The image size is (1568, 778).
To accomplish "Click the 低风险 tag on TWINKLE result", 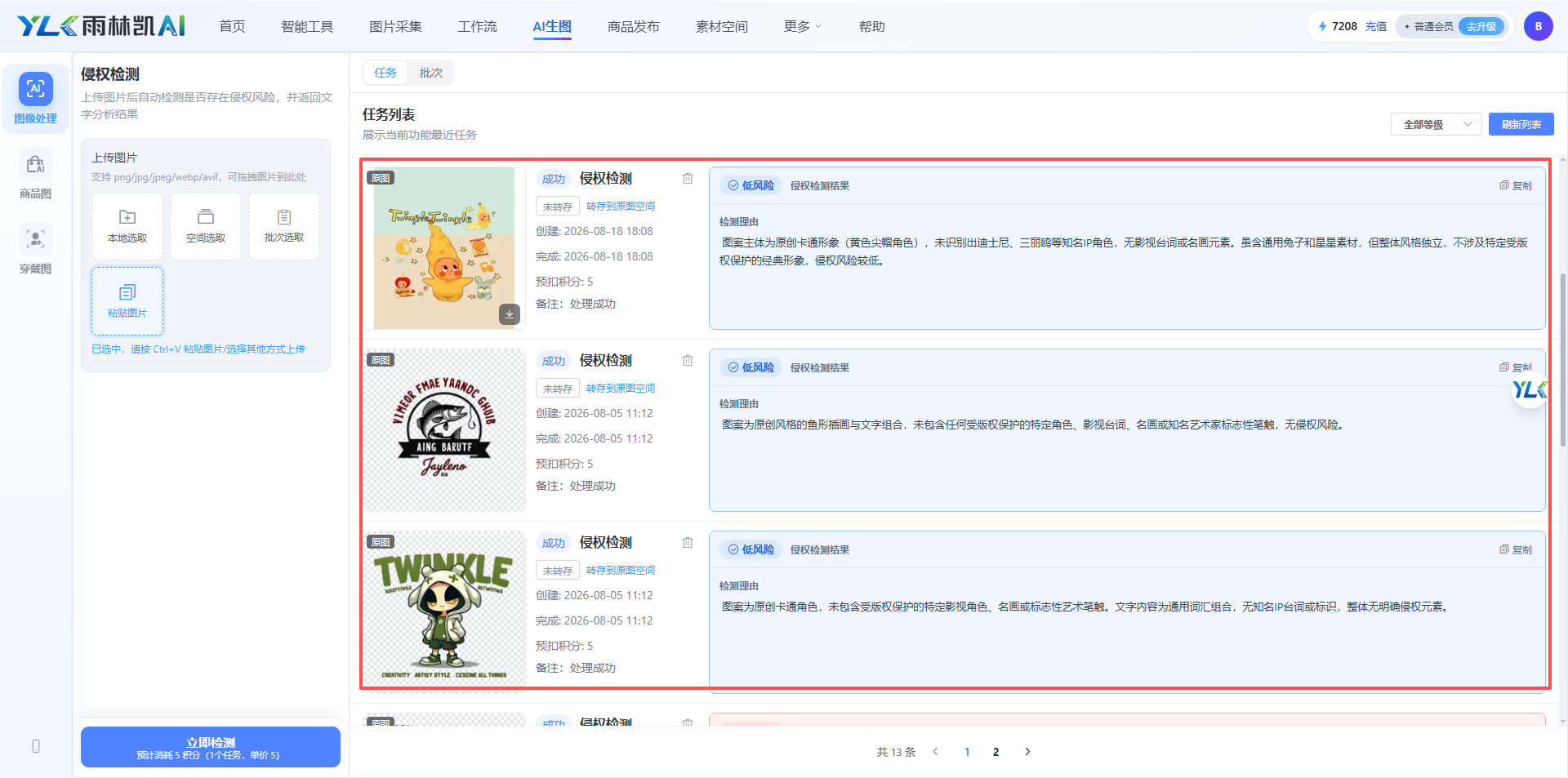I will [751, 549].
